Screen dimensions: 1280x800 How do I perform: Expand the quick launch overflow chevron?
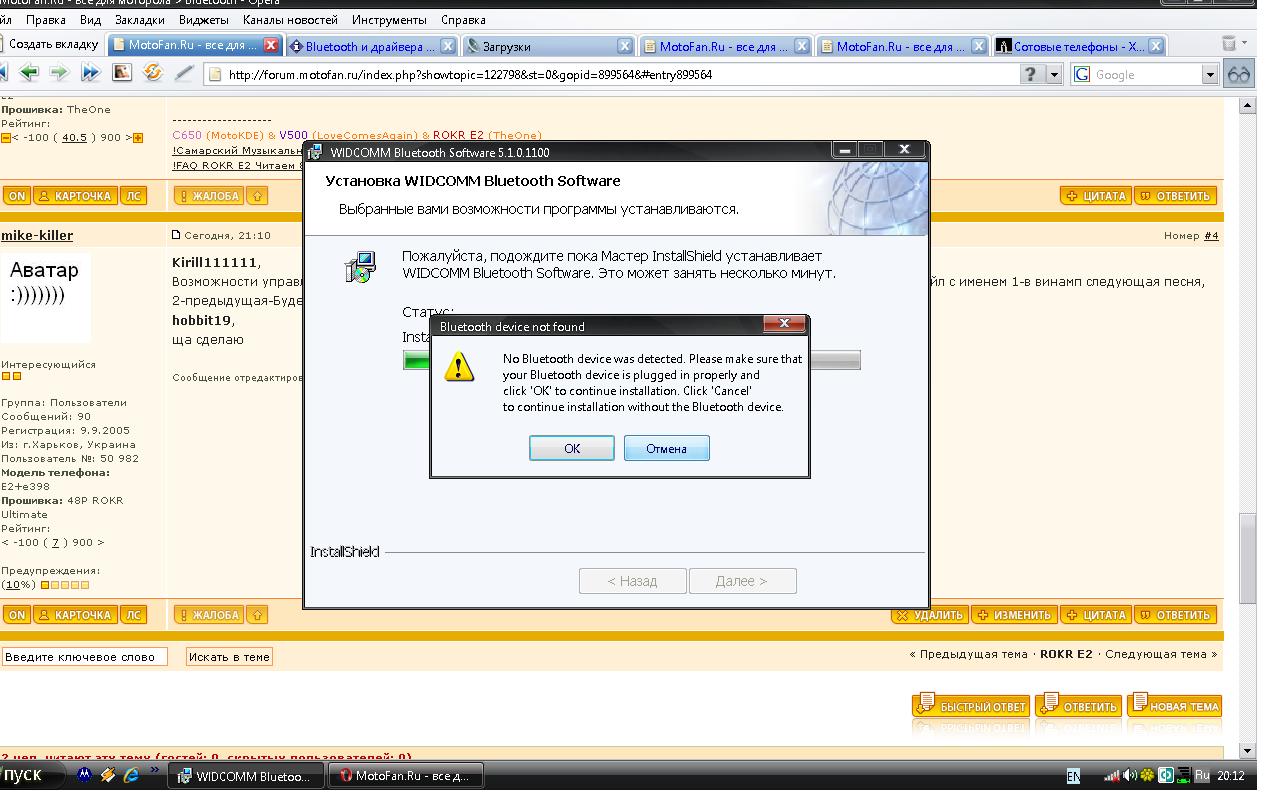(x=154, y=769)
